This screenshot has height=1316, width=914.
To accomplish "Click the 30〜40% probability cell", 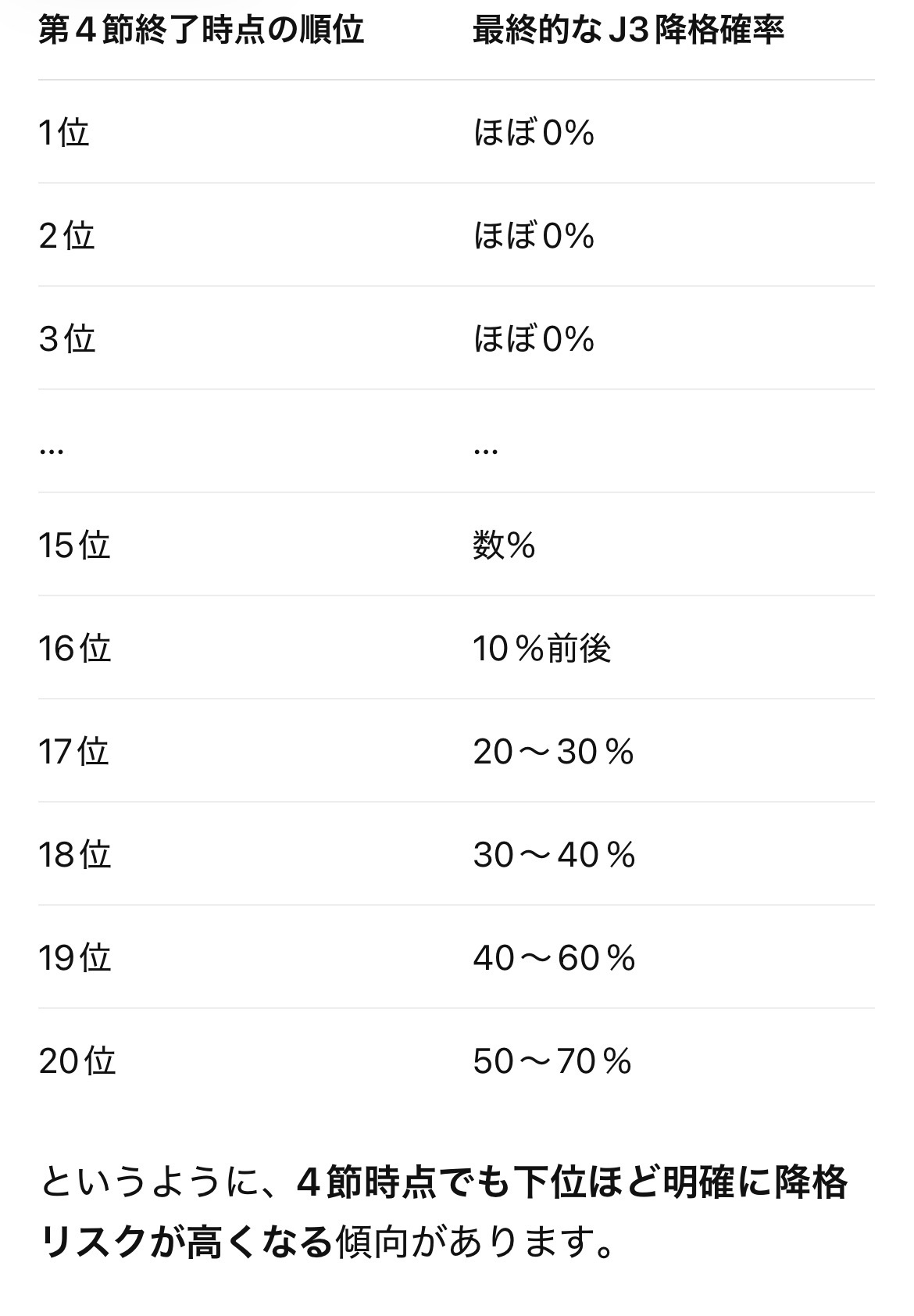I will point(554,854).
